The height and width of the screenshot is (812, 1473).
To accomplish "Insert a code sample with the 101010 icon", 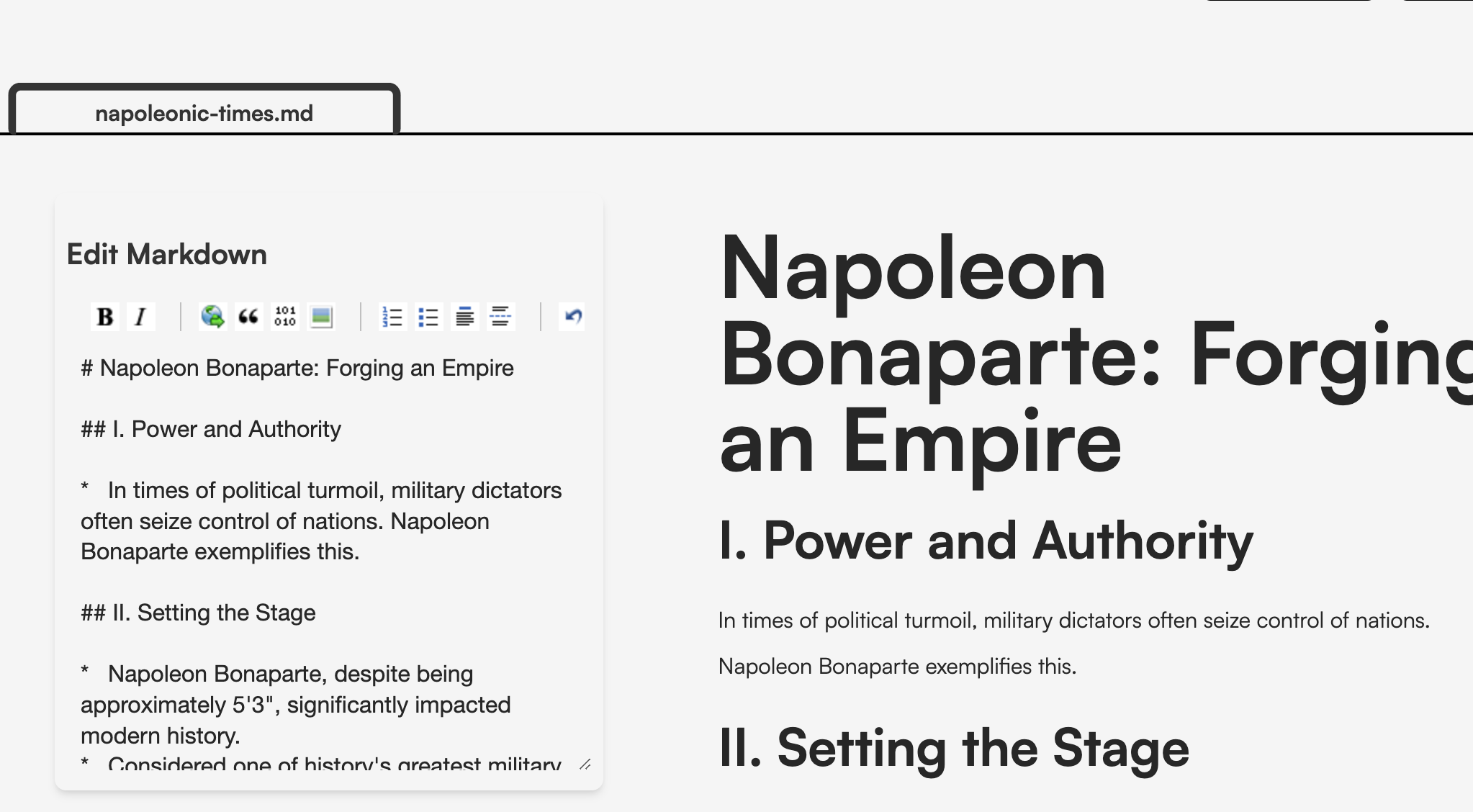I will coord(285,317).
